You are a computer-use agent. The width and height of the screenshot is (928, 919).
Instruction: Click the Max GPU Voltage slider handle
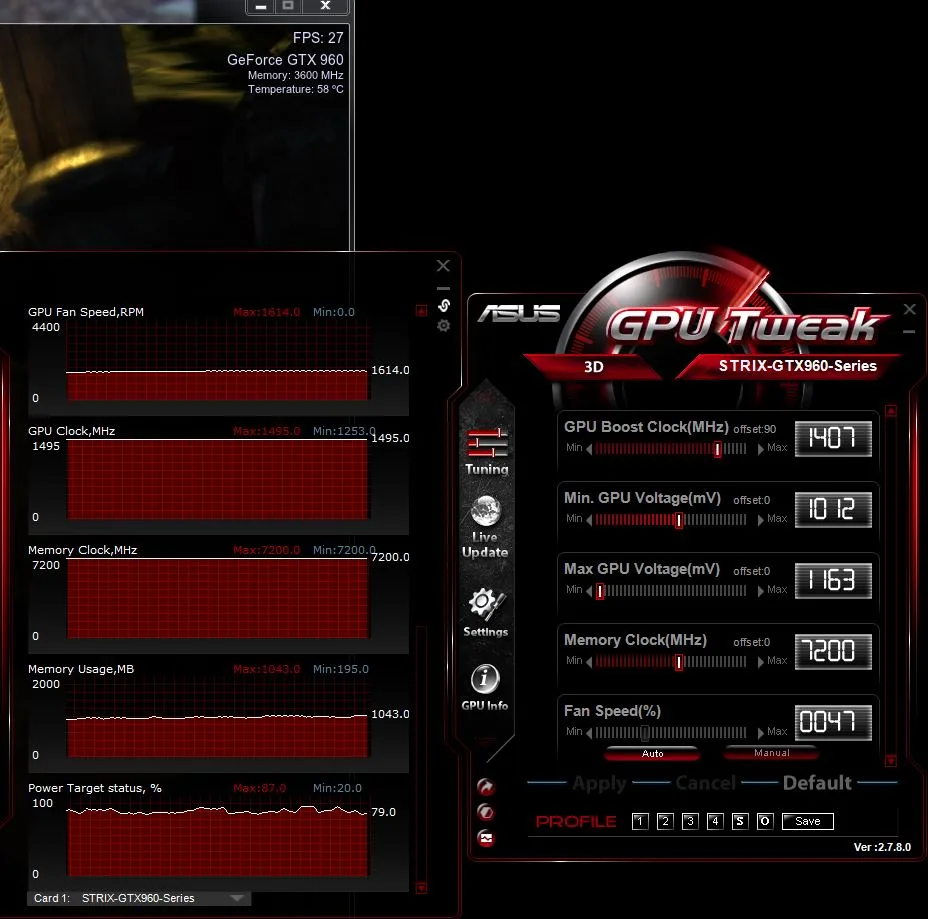coord(600,591)
